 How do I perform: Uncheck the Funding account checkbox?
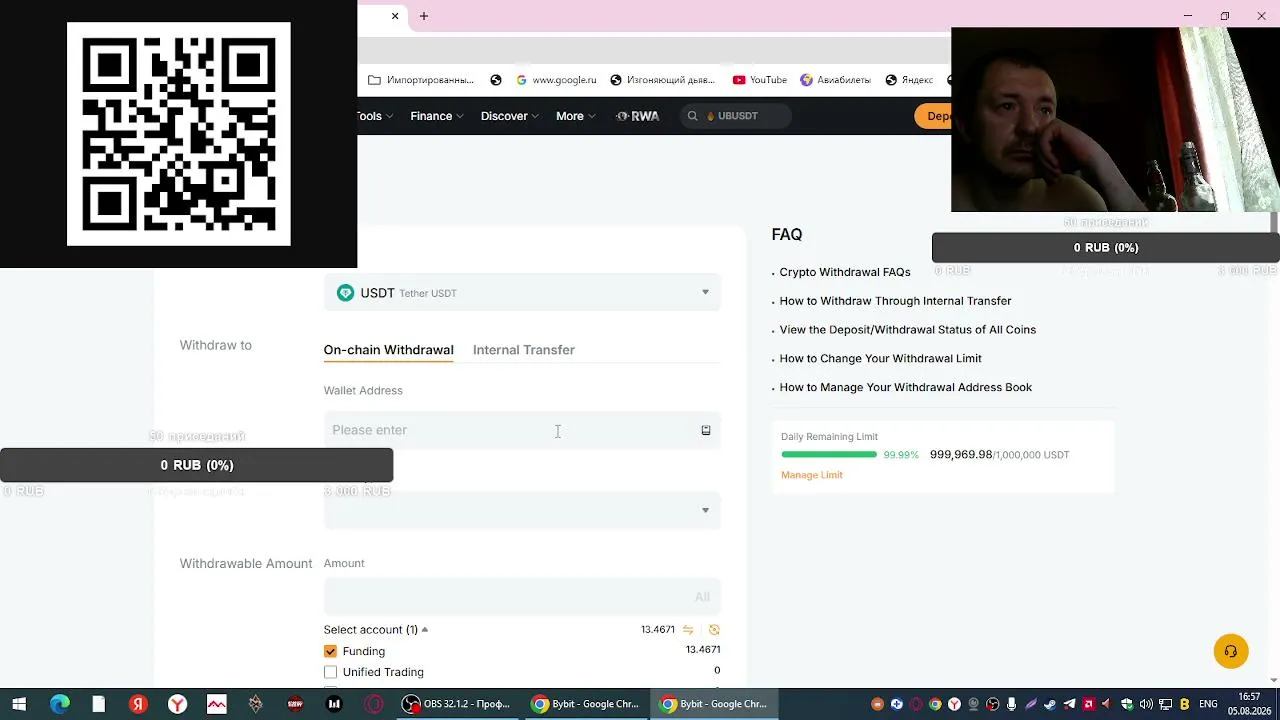pos(330,651)
